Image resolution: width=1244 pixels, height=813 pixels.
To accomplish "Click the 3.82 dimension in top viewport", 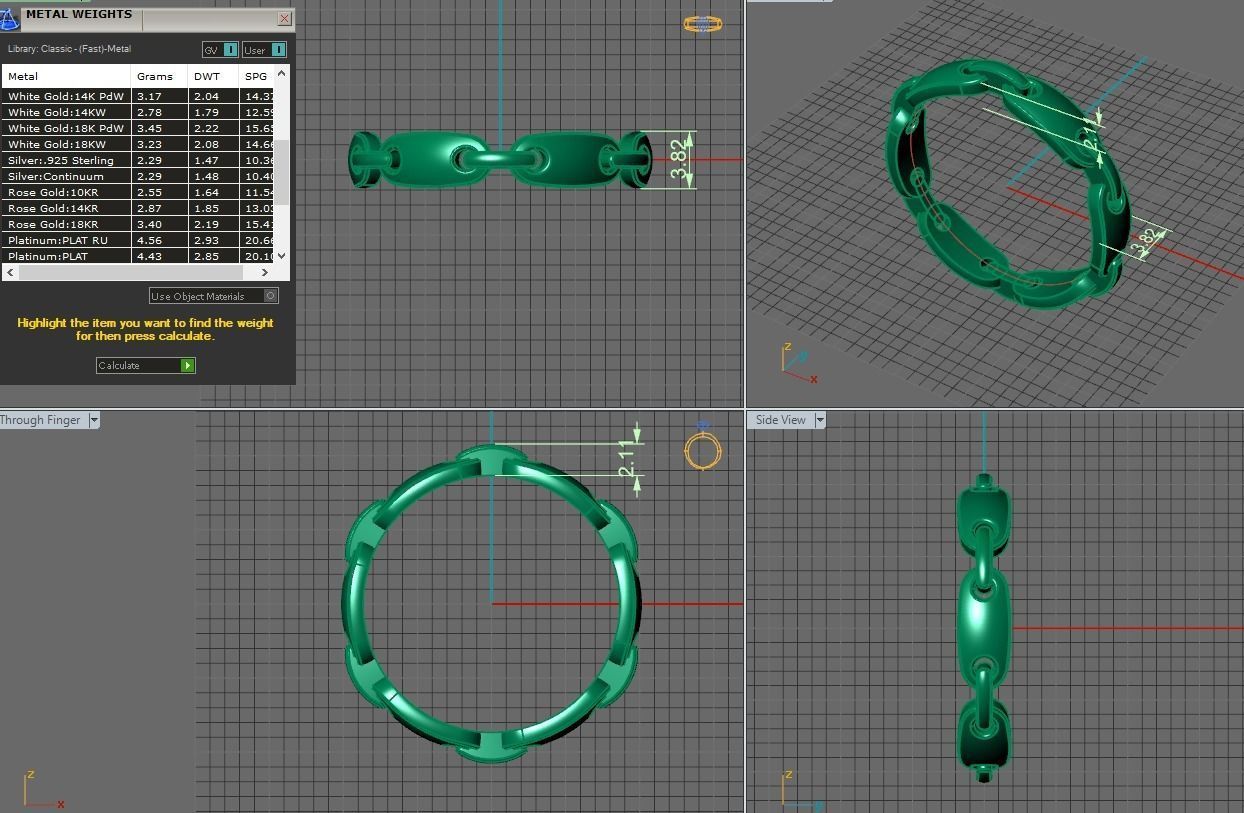I will [x=680, y=160].
